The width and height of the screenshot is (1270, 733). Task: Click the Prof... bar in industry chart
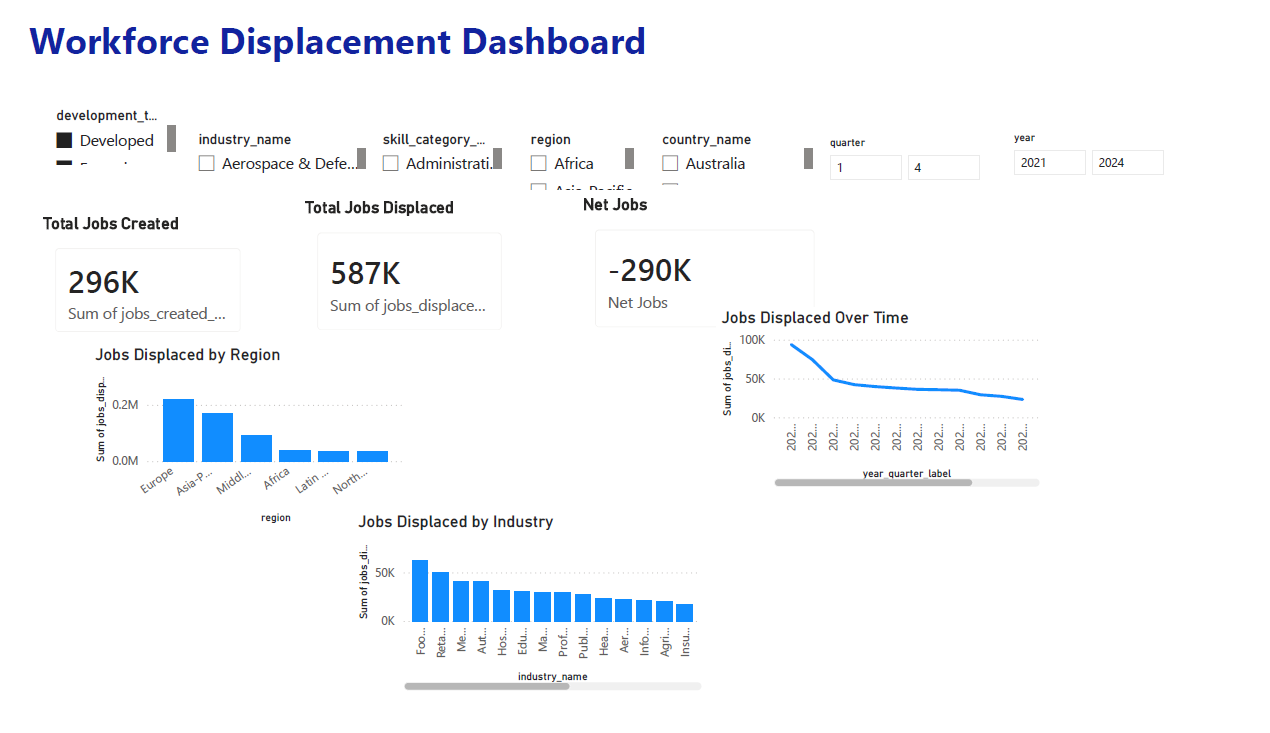coord(562,607)
